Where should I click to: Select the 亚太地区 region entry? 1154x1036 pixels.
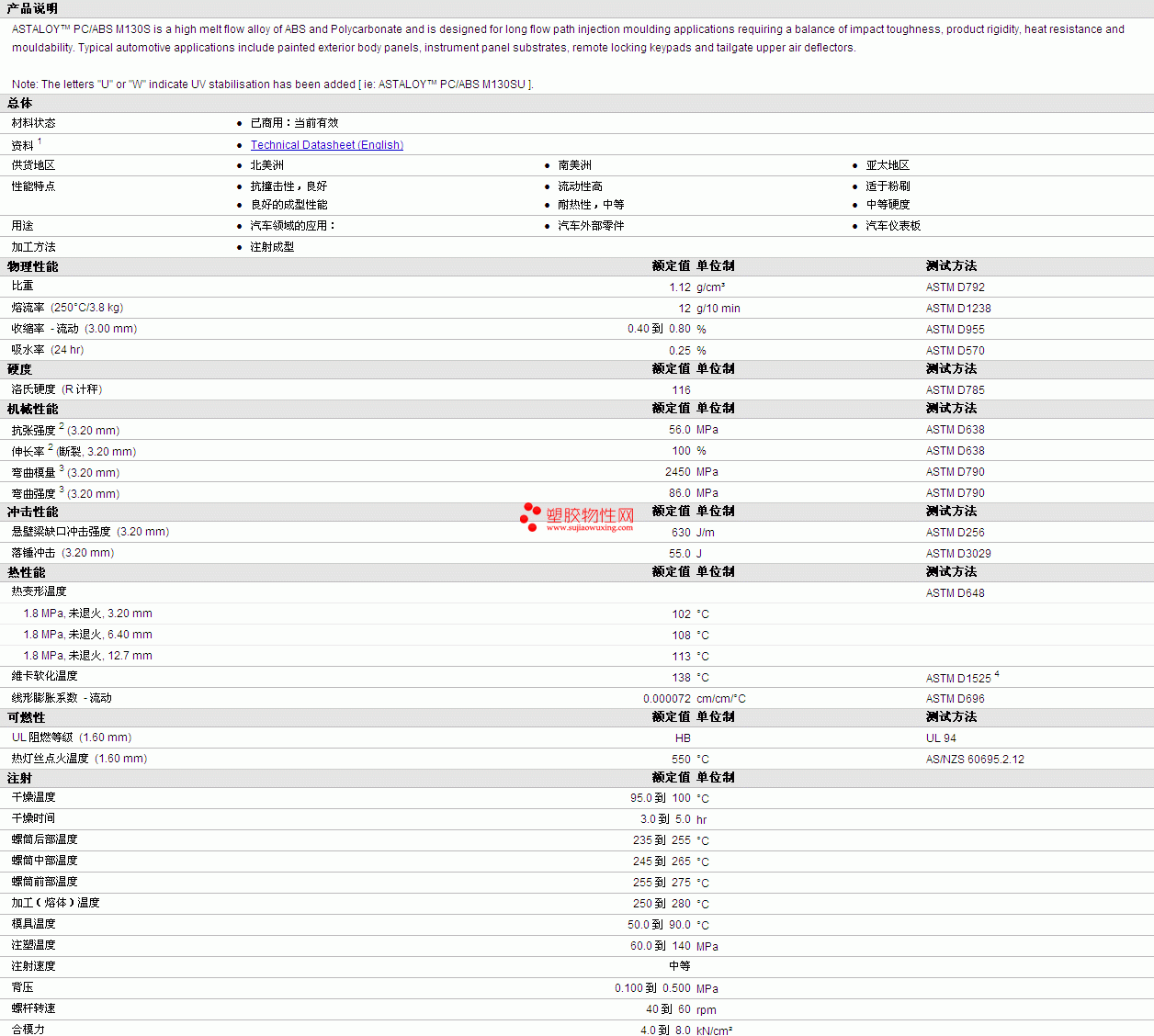click(x=888, y=165)
